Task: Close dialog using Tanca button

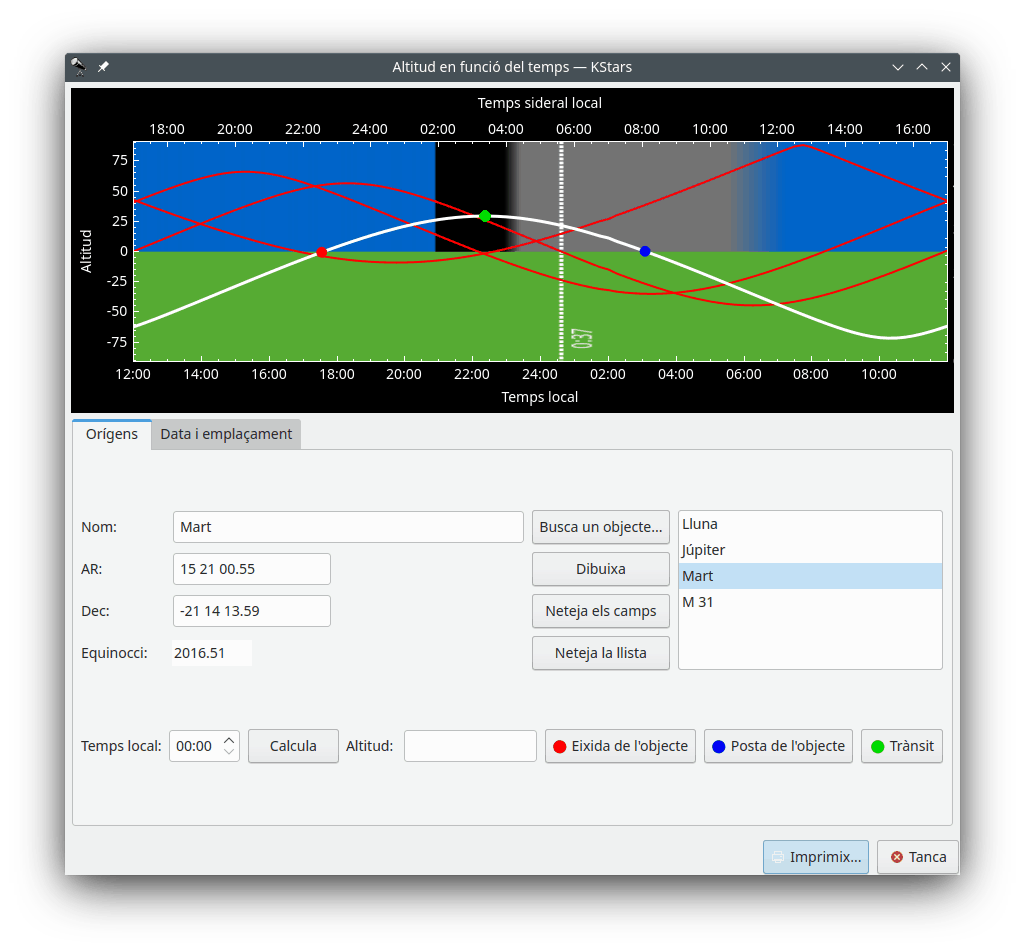Action: pos(917,857)
